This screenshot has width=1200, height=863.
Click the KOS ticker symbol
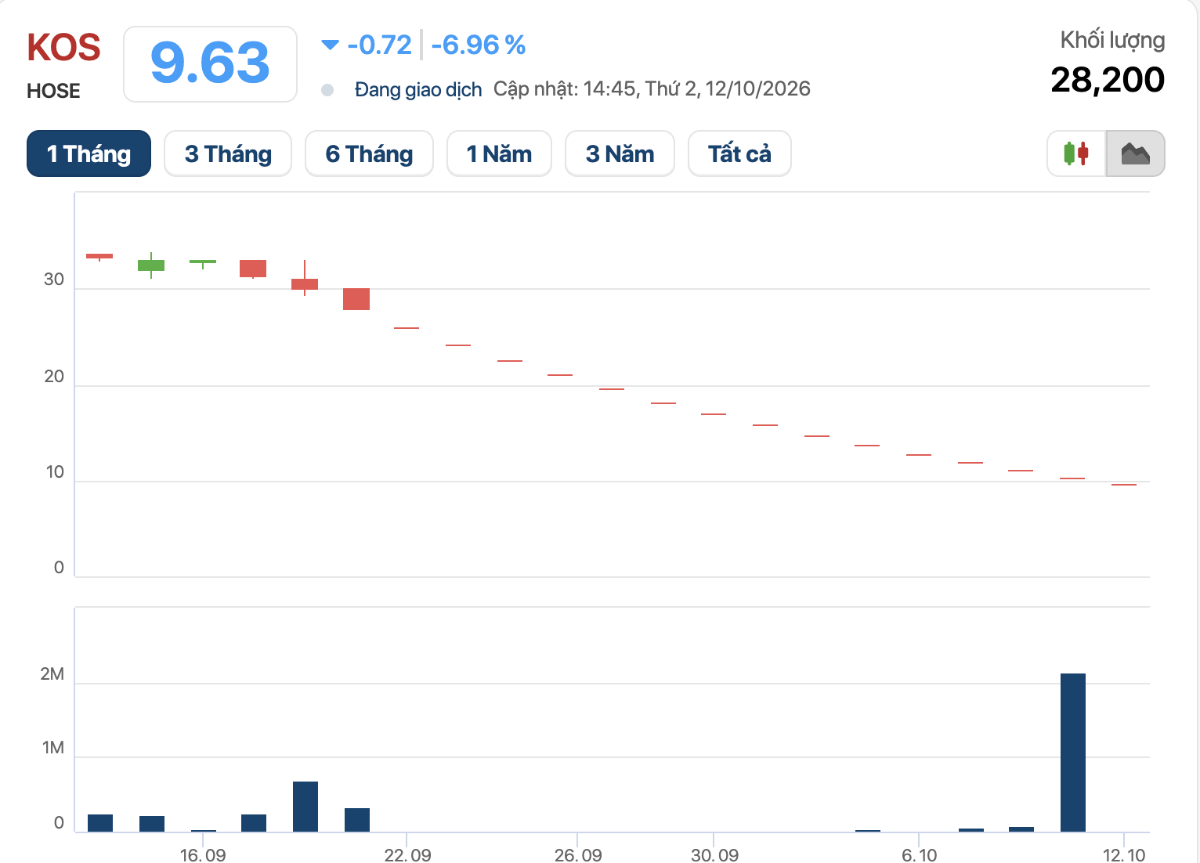tap(63, 47)
